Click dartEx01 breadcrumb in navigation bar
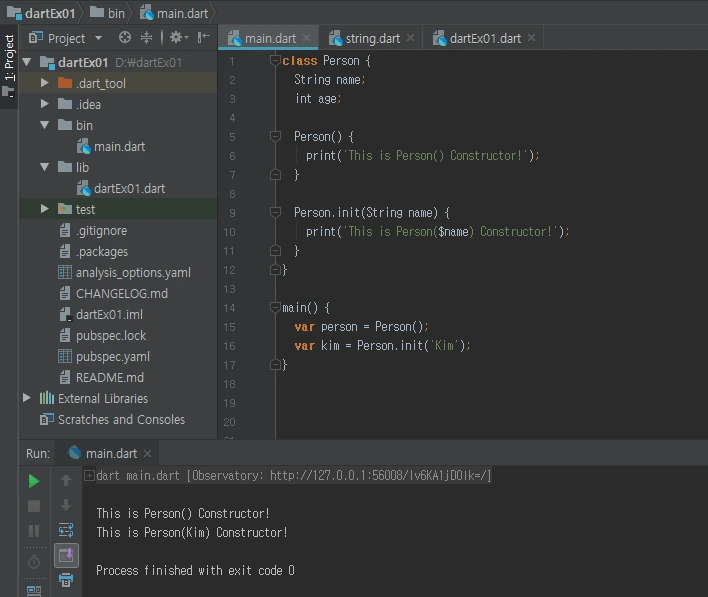 tap(41, 14)
